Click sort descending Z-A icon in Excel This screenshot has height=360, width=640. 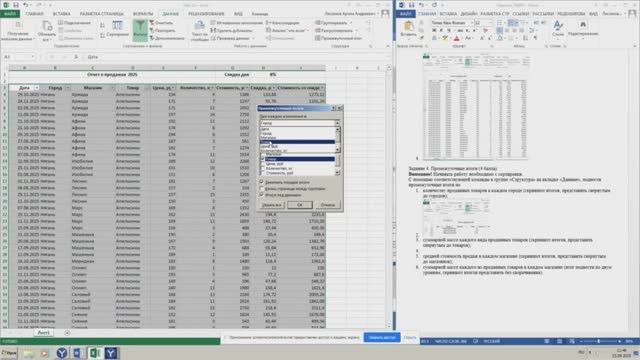pos(102,36)
